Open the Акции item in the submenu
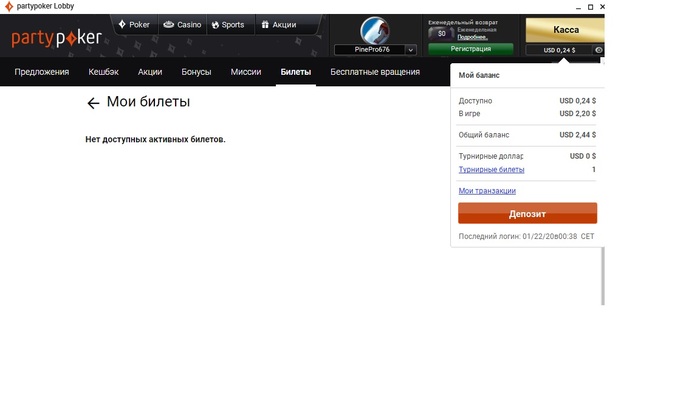The width and height of the screenshot is (700, 394). 150,72
